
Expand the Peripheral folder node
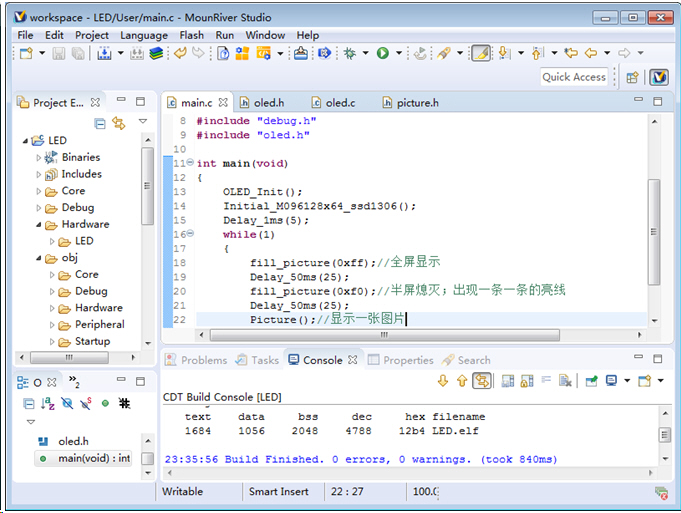pyautogui.click(x=52, y=325)
